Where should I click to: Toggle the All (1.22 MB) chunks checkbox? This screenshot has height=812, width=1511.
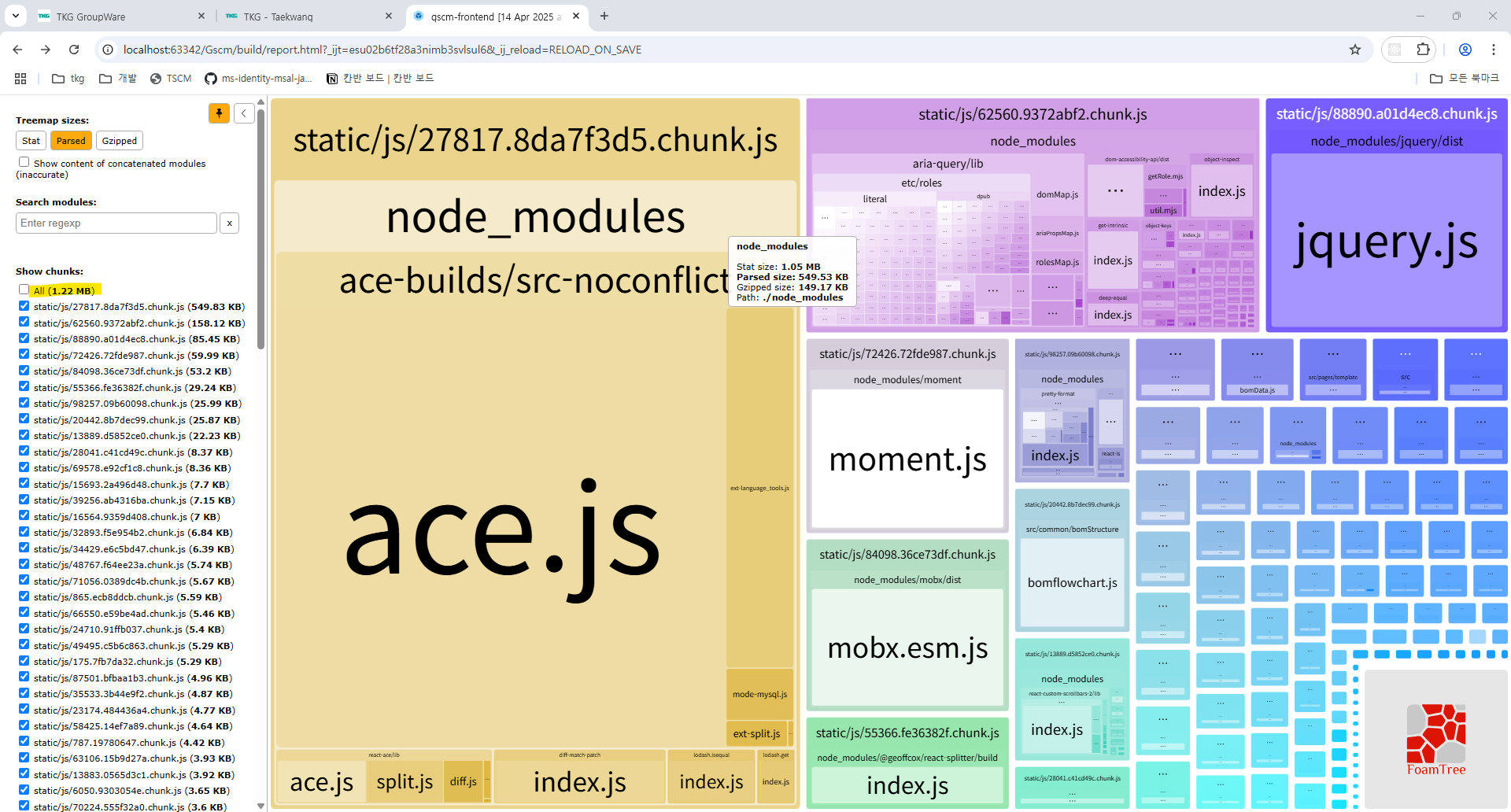(x=24, y=290)
